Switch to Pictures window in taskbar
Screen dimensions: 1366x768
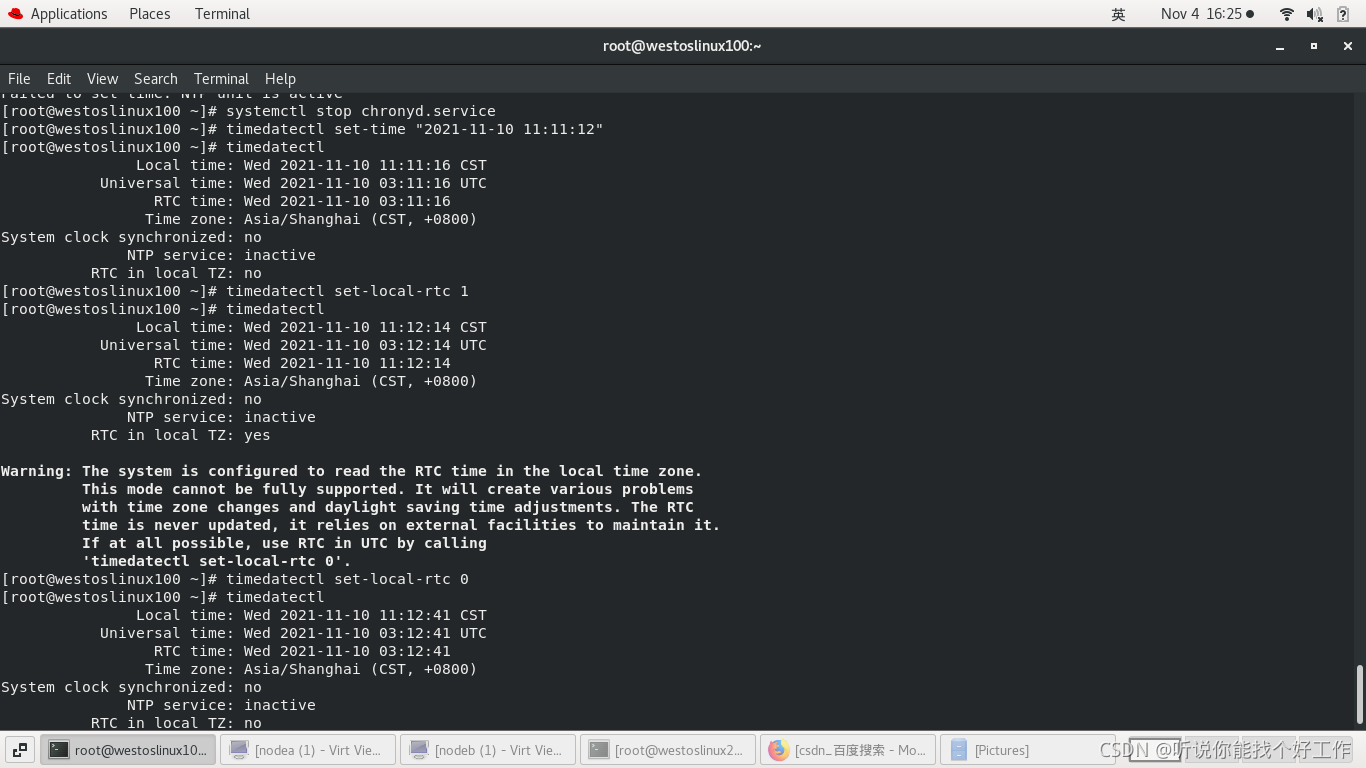[1028, 750]
